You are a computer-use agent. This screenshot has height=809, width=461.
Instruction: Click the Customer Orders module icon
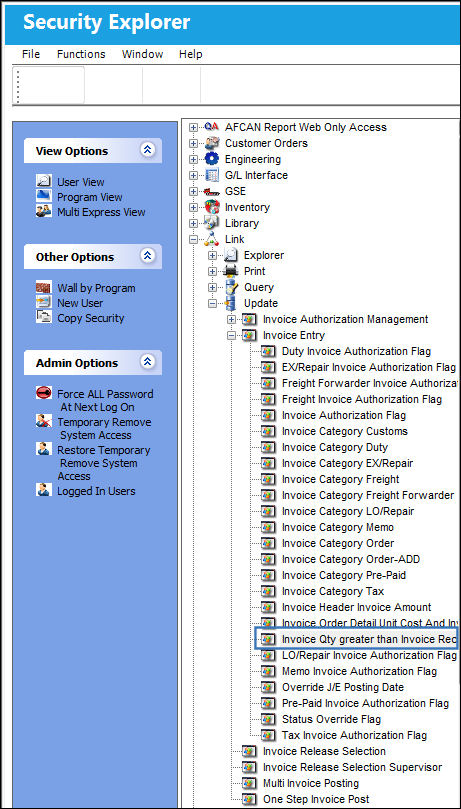click(x=212, y=143)
